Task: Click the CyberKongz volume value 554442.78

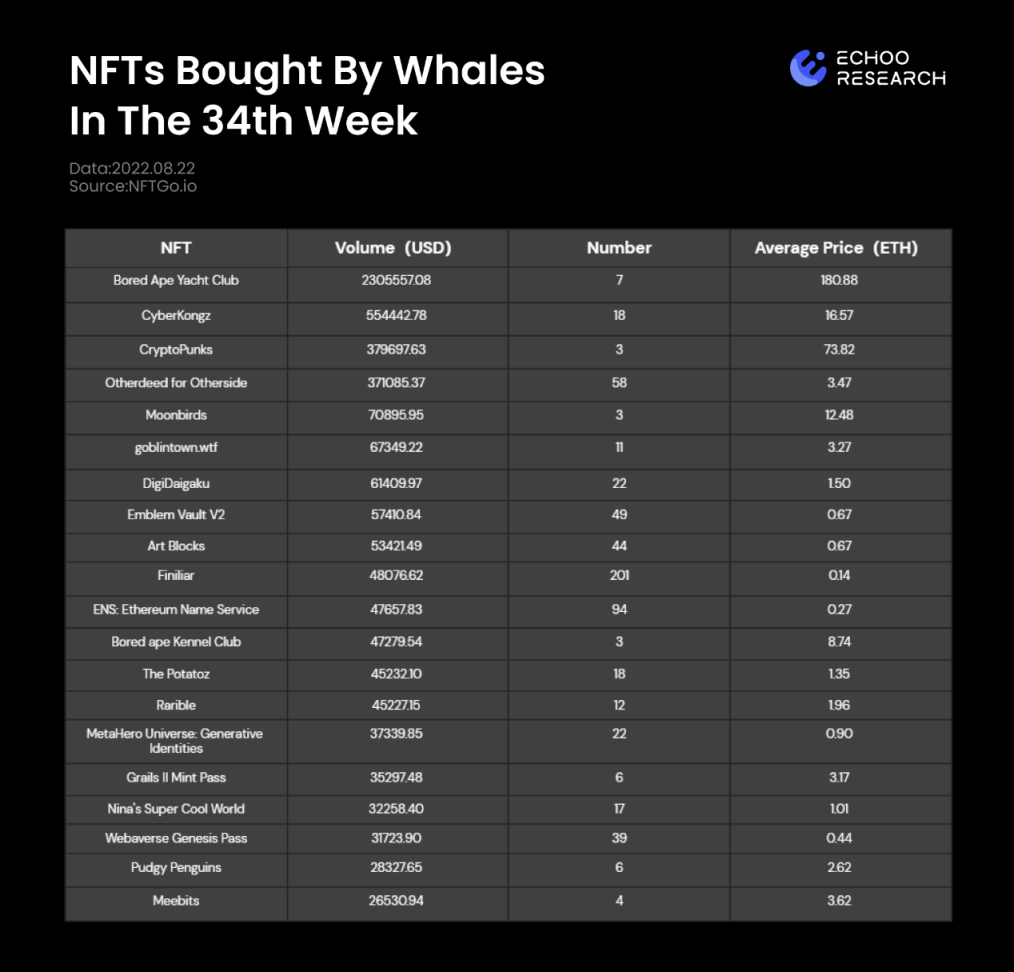Action: click(x=396, y=315)
